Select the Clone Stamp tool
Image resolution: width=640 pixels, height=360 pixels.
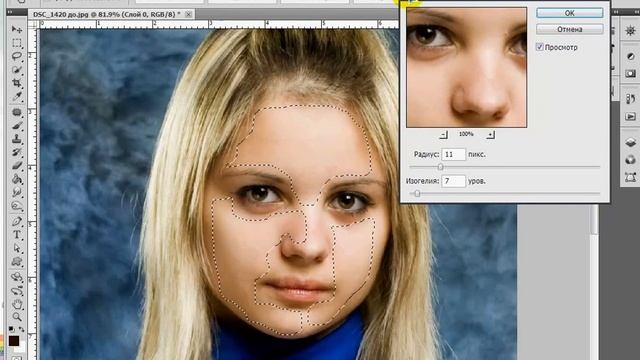pos(17,139)
